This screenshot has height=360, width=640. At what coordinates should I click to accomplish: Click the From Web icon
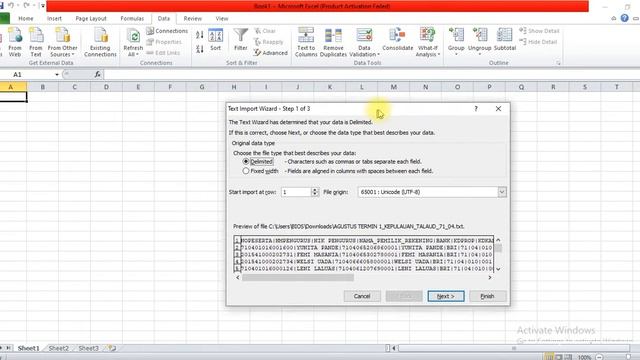[15, 42]
